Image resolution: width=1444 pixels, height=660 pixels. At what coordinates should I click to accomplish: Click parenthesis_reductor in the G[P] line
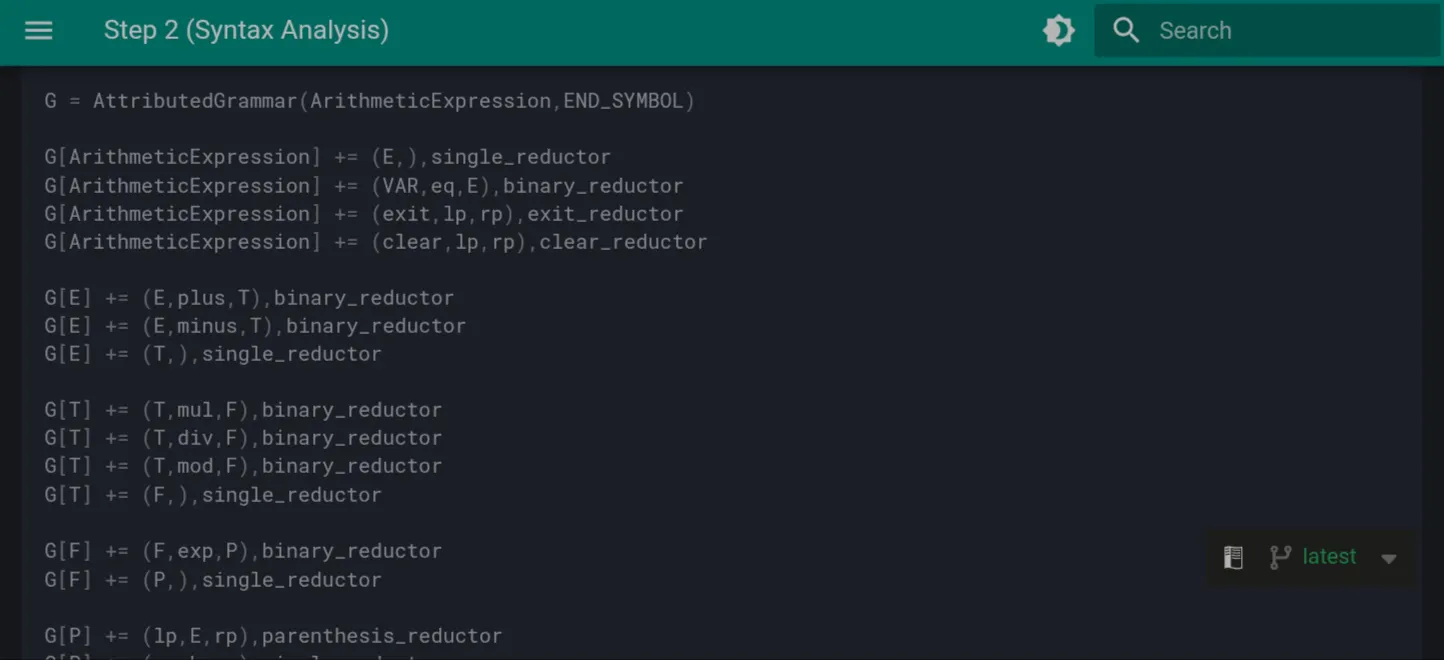[382, 636]
